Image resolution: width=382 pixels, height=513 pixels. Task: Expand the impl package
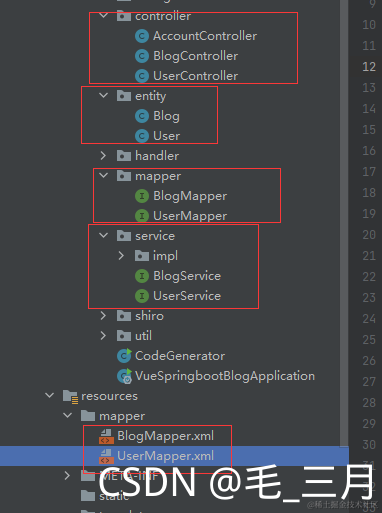click(x=121, y=256)
